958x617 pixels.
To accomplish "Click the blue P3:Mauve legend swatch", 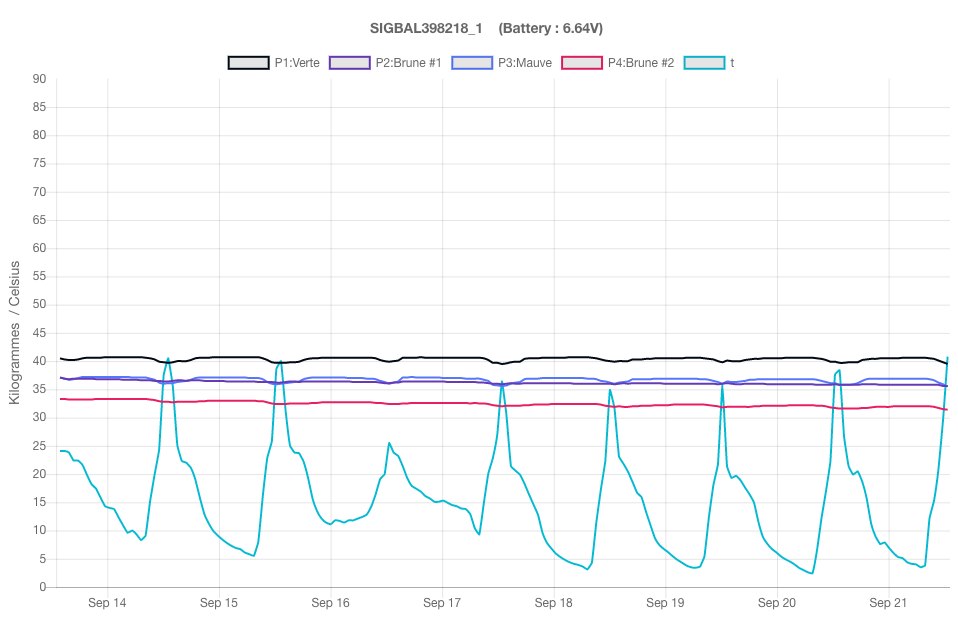I will 472,62.
